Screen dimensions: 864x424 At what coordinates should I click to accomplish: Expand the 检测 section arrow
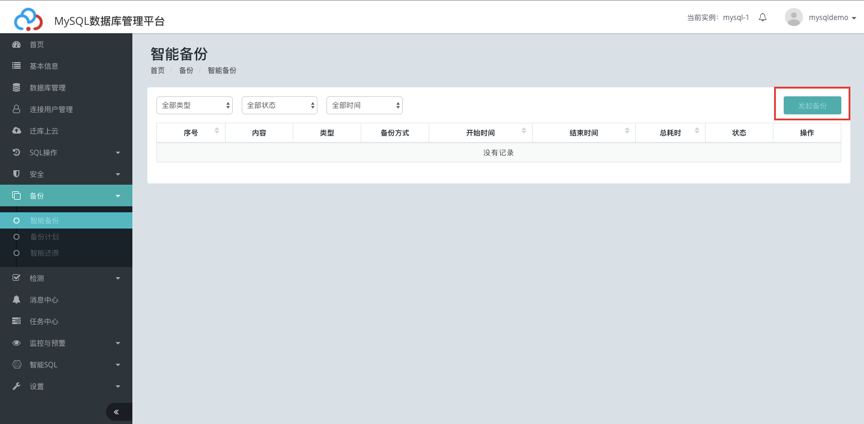[118, 278]
